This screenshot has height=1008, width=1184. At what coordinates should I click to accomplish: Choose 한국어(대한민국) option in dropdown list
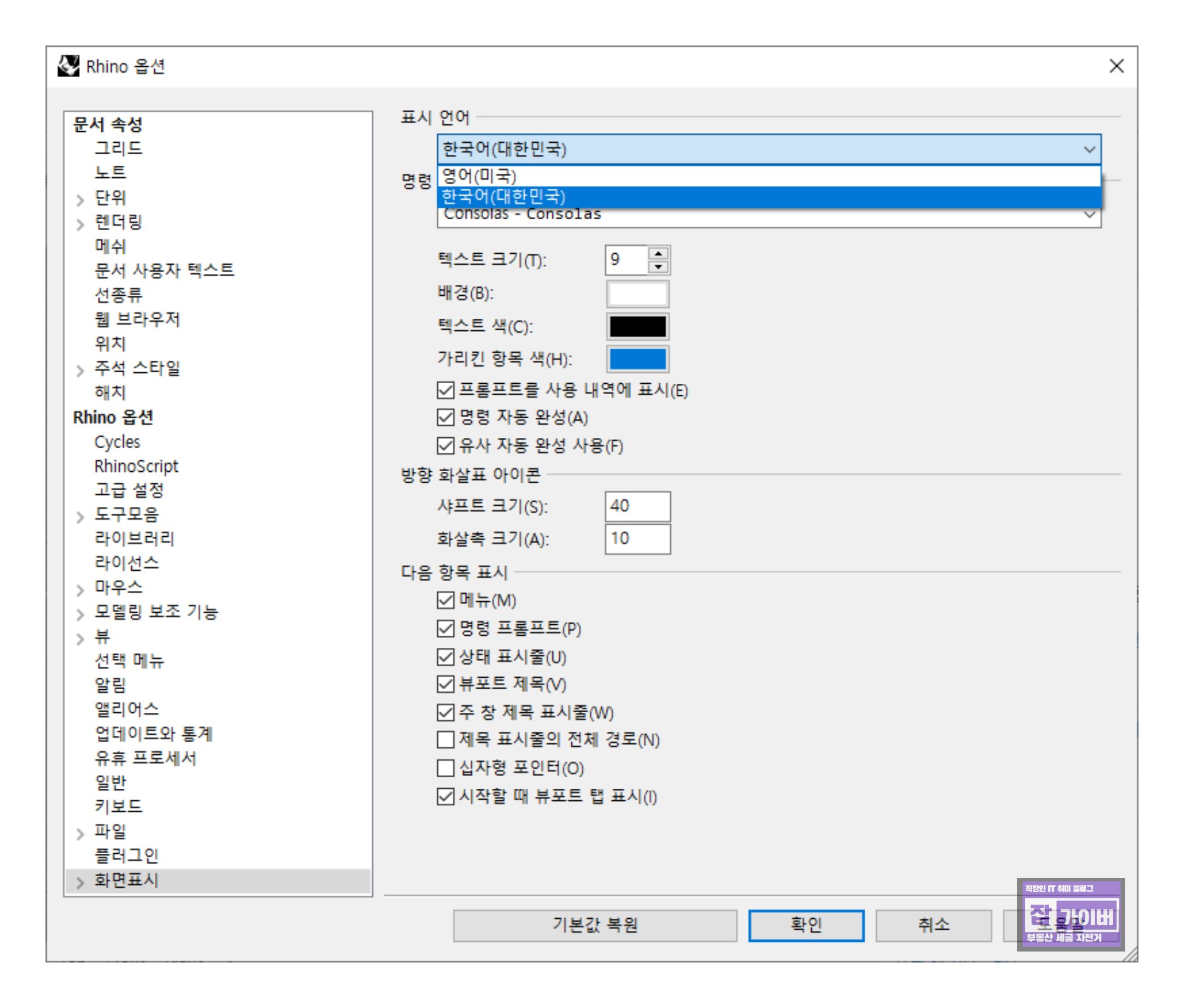[504, 197]
